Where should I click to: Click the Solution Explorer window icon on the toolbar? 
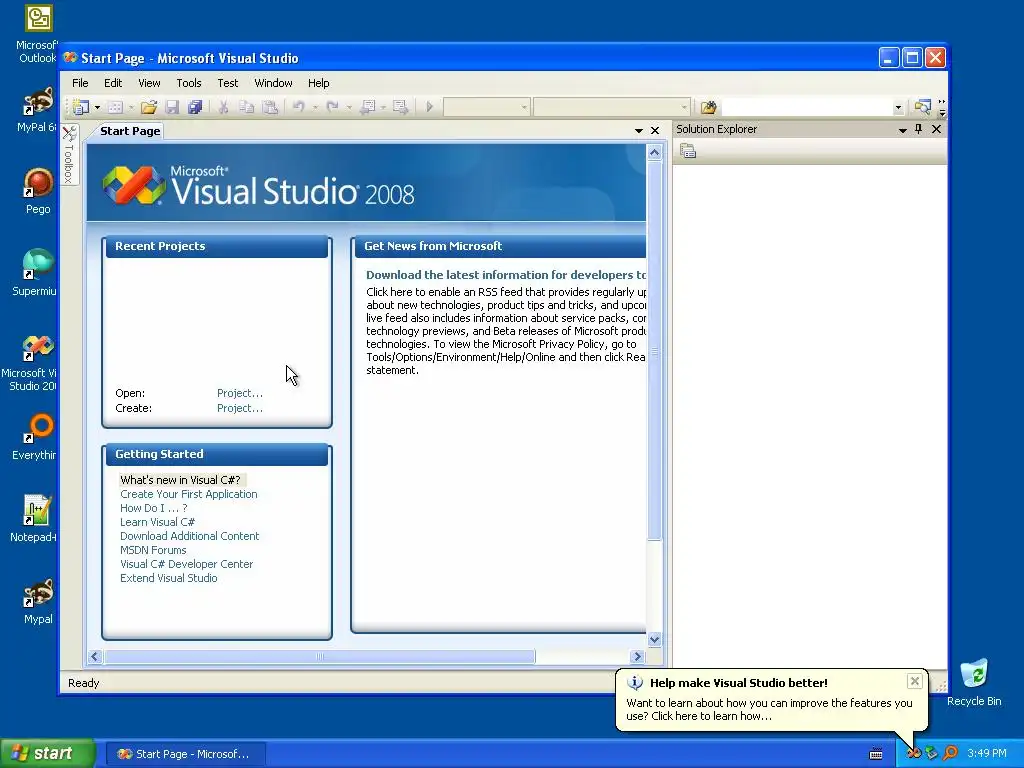point(923,106)
